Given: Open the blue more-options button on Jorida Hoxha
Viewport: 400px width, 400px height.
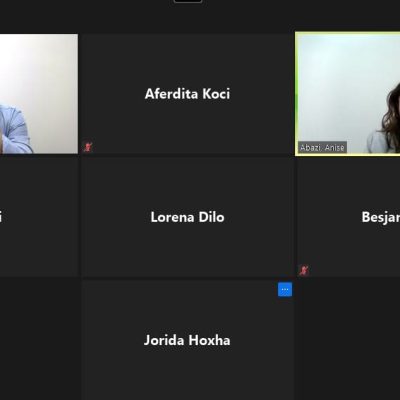Looking at the screenshot, I should click(x=285, y=289).
